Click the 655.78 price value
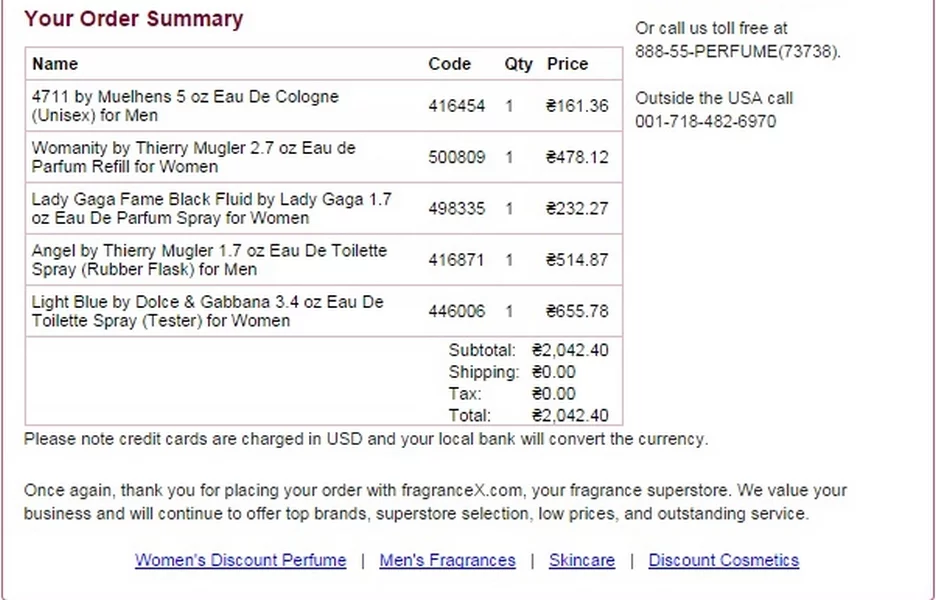Viewport: 936px width, 600px height. click(x=577, y=311)
